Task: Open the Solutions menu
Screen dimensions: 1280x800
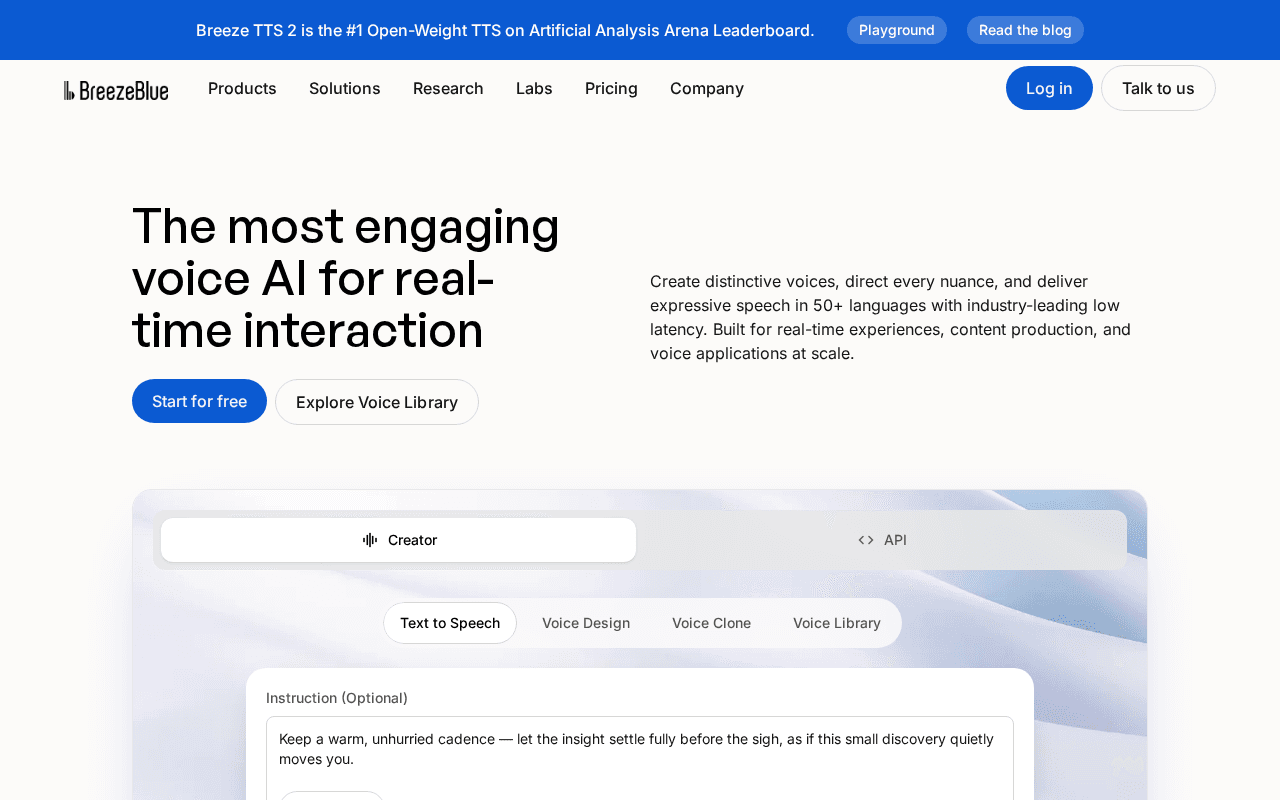Action: (x=345, y=88)
